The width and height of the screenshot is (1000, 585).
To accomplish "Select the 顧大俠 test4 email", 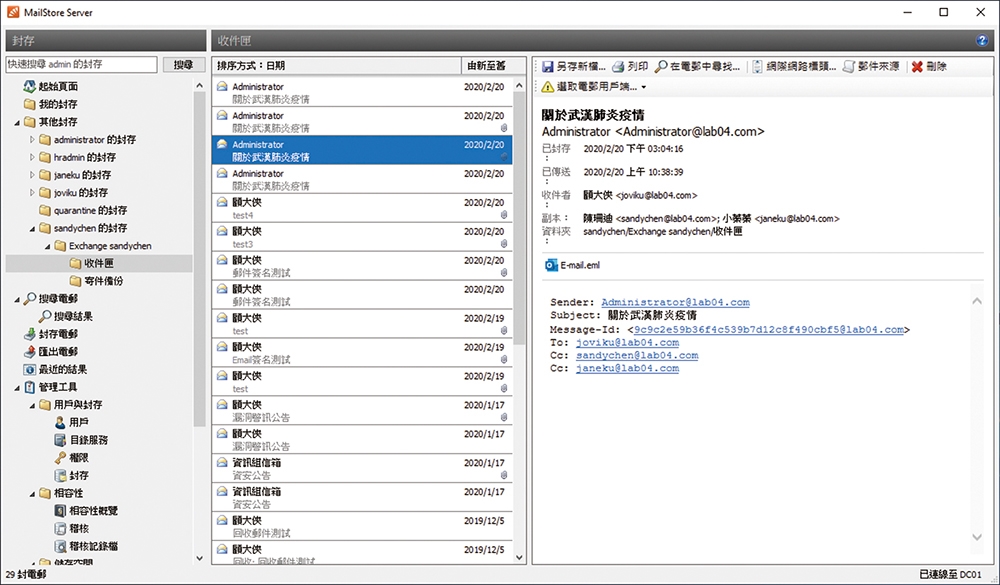I will tap(362, 209).
